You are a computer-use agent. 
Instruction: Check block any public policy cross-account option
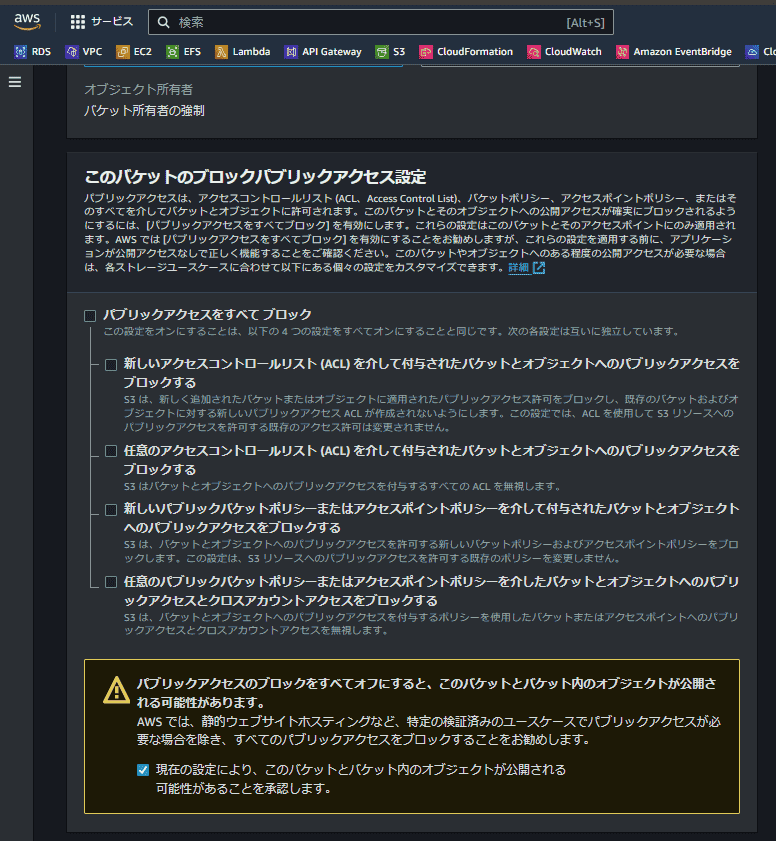click(x=111, y=582)
